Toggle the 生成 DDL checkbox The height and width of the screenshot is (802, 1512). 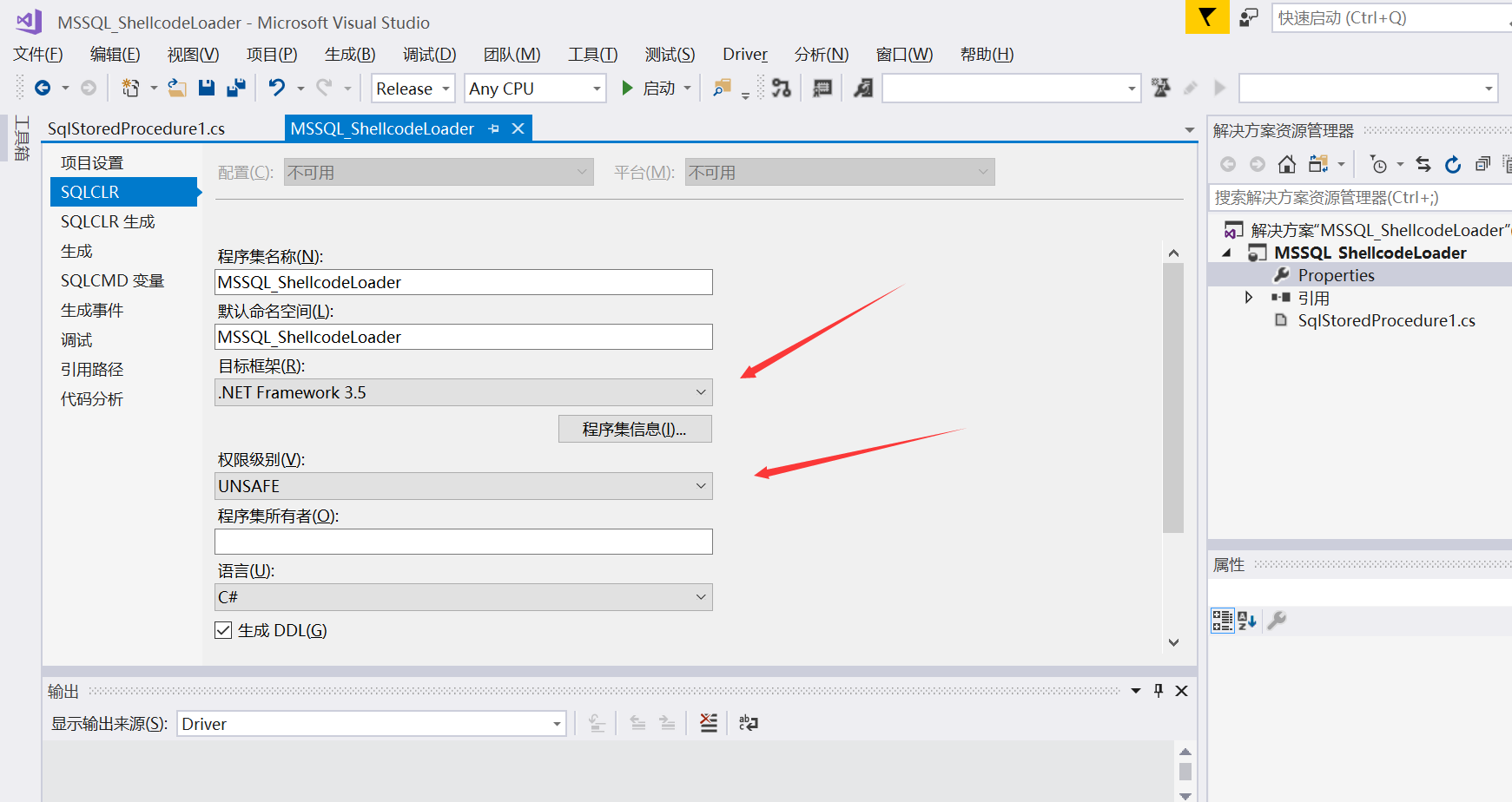[x=223, y=630]
